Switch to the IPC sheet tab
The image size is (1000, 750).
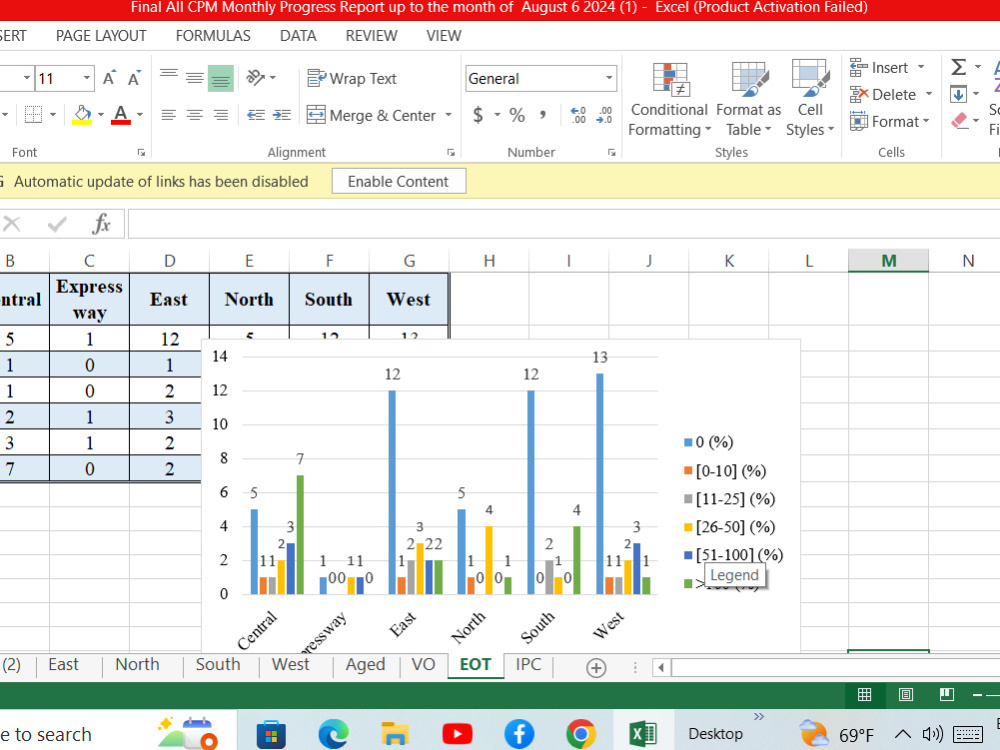pos(528,665)
